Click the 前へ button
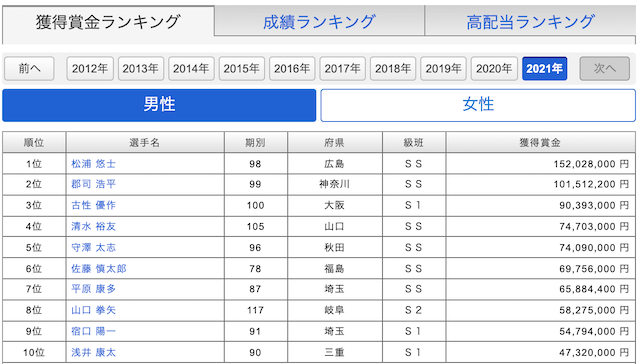 coord(29,69)
